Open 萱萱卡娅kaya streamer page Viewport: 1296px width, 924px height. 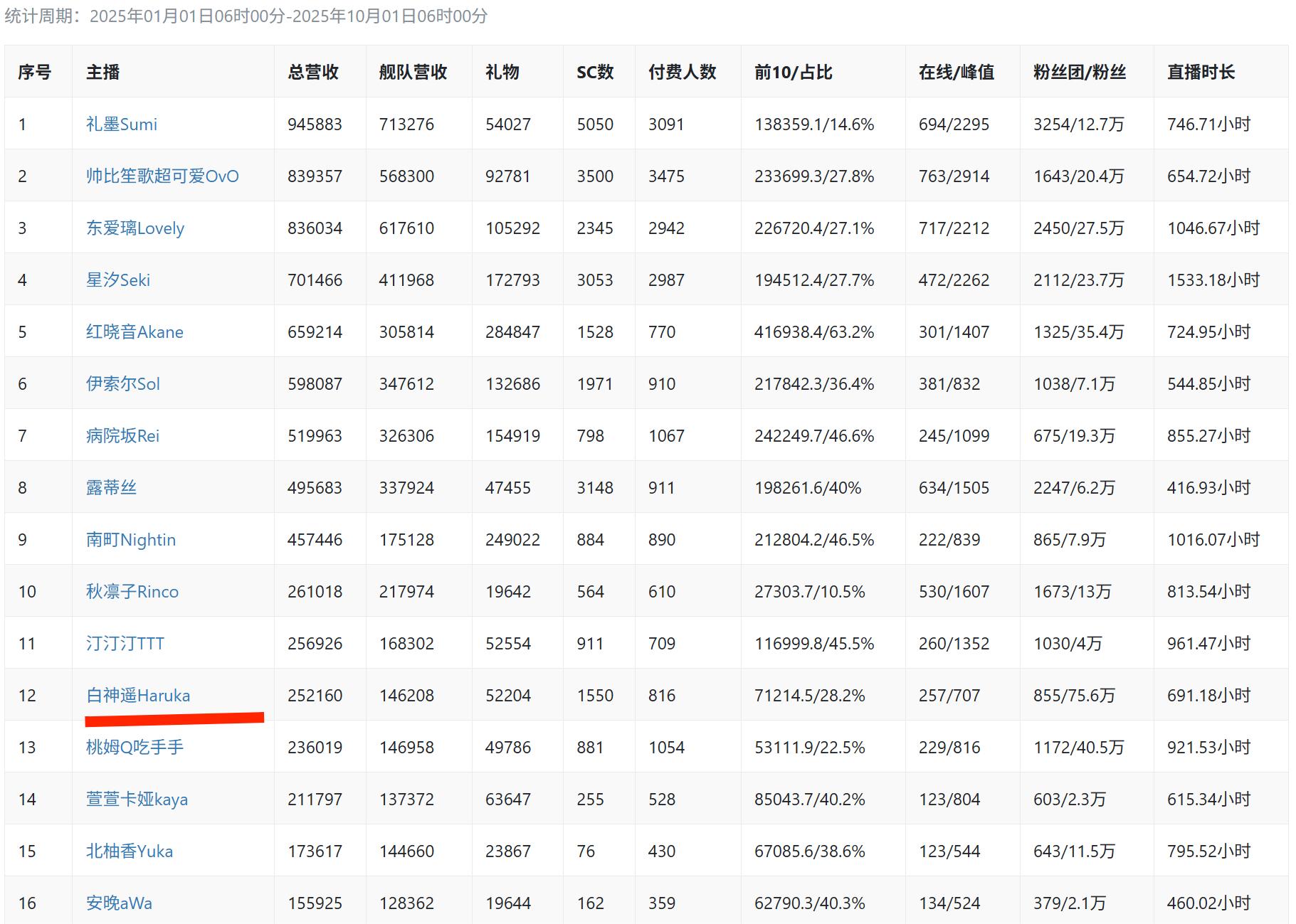click(x=137, y=800)
